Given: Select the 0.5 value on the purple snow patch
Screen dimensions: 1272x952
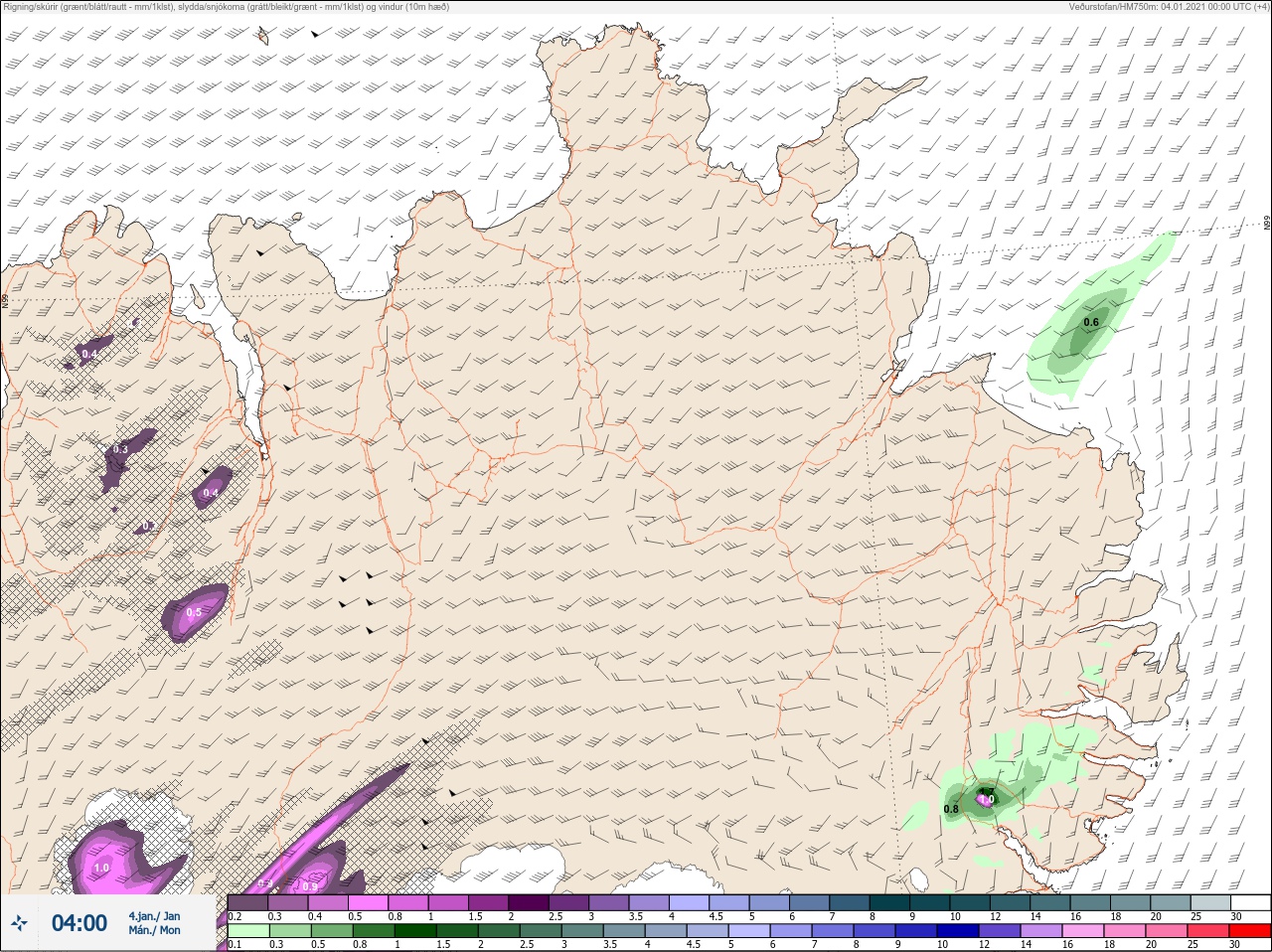Looking at the screenshot, I should (x=194, y=612).
